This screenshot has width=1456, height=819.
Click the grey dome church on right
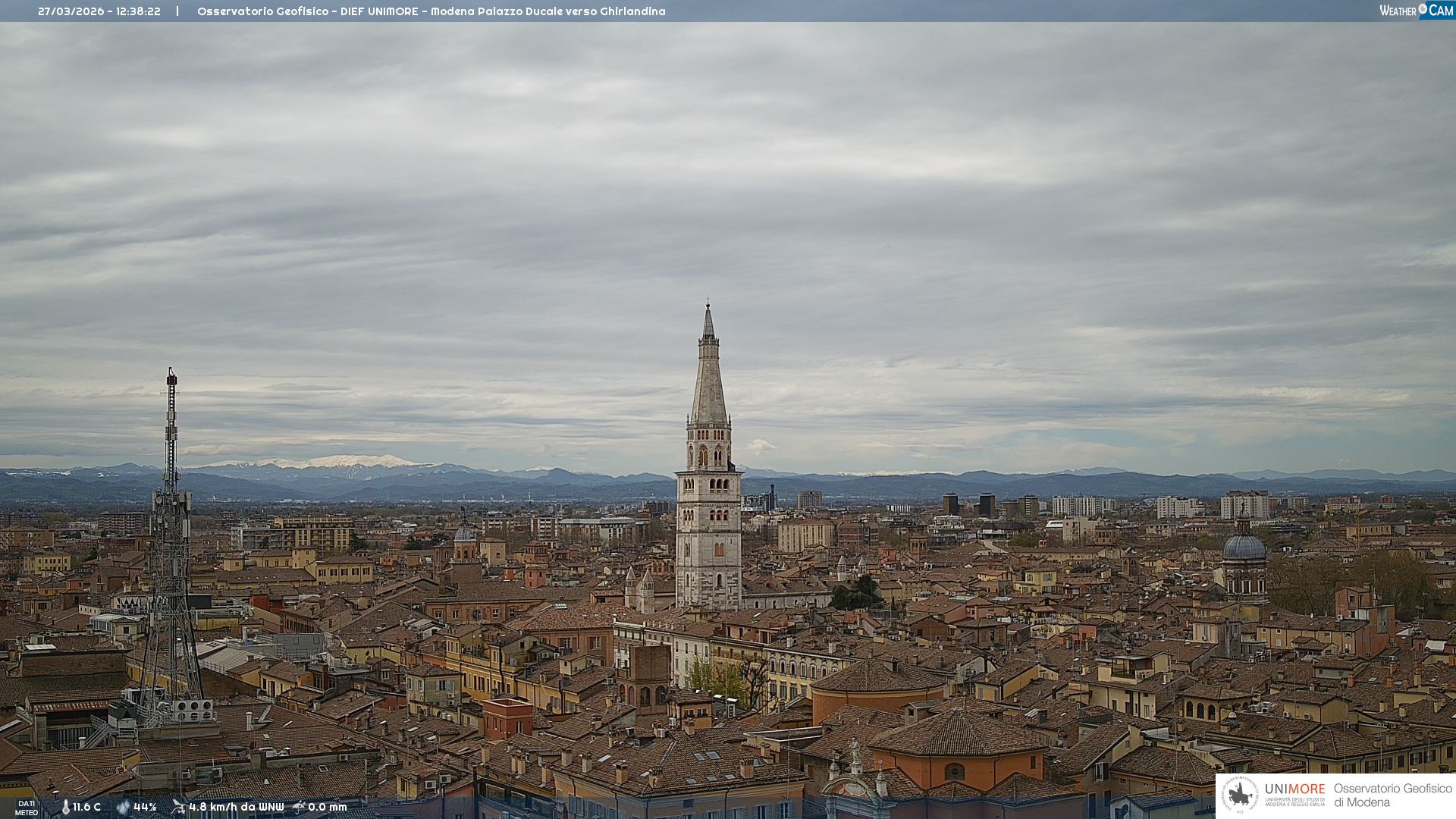tap(1244, 548)
